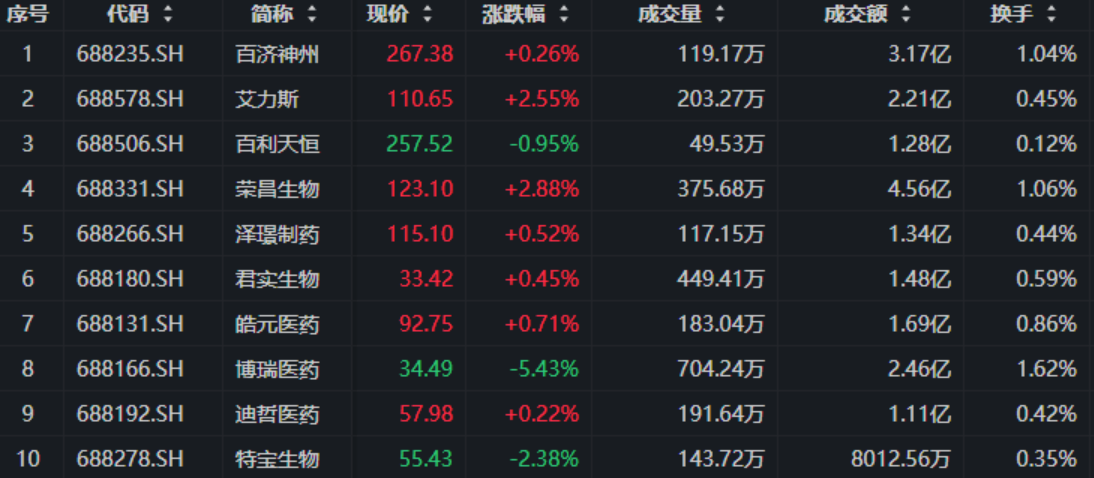Open stock code 688180.SH
The height and width of the screenshot is (478, 1094).
[130, 279]
